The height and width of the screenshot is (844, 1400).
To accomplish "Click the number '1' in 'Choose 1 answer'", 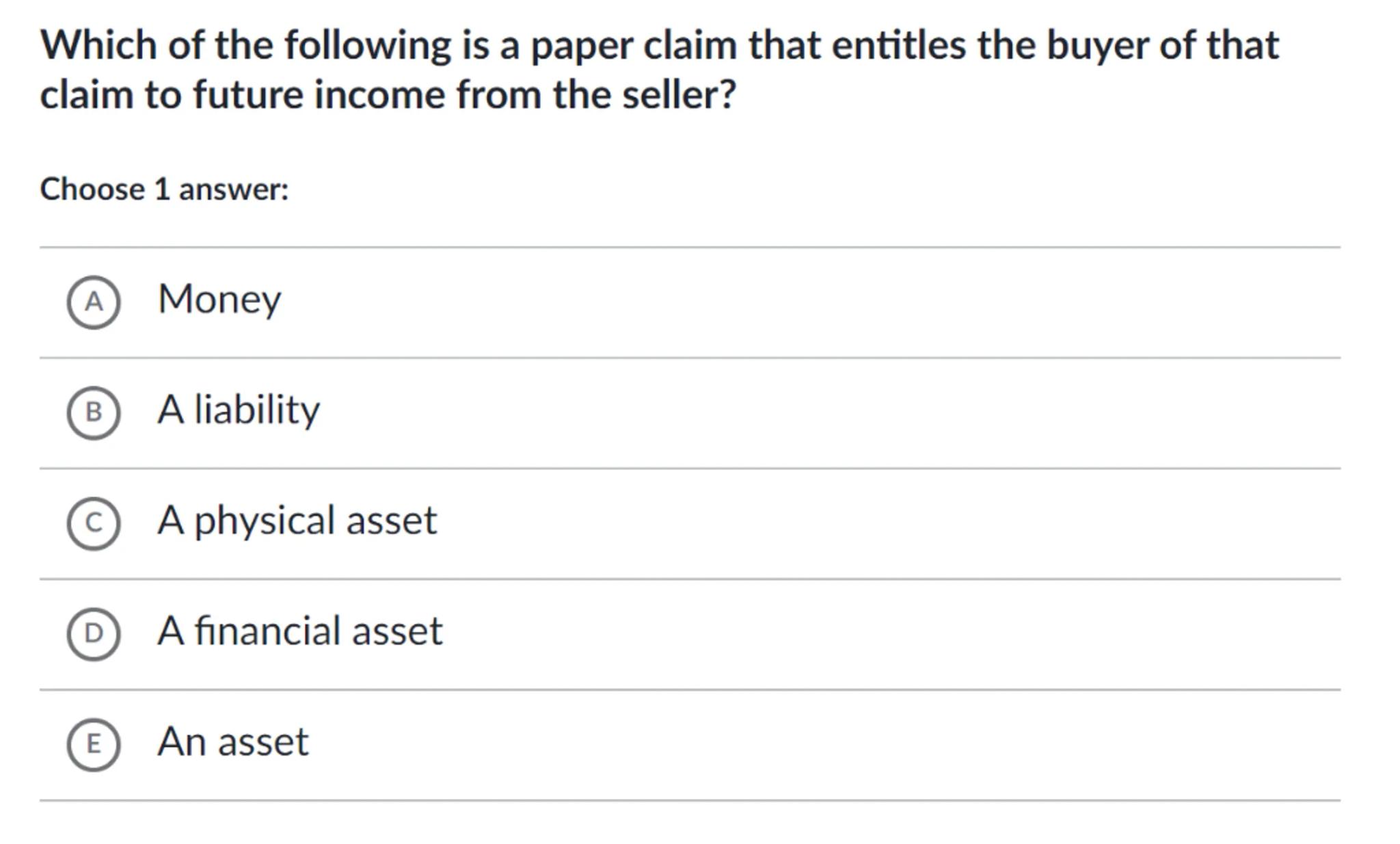I will tap(162, 189).
